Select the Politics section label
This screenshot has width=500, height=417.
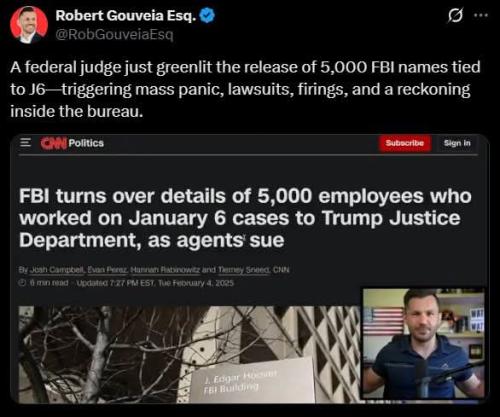tap(86, 143)
